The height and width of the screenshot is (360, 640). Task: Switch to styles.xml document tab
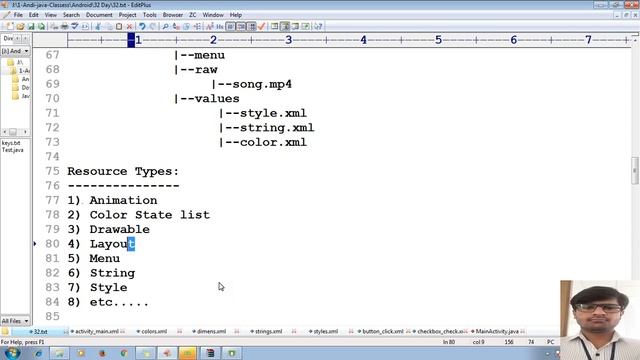coord(325,331)
